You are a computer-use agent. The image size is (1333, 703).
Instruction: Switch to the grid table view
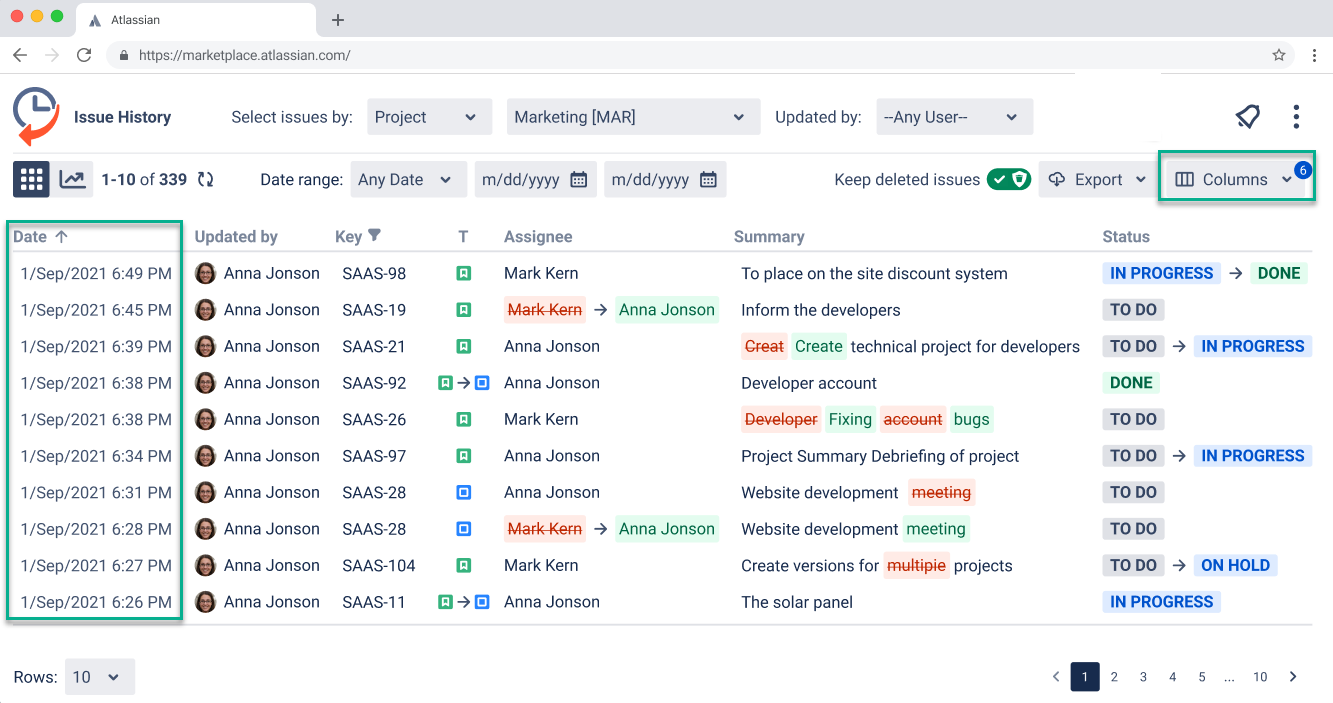[31, 180]
